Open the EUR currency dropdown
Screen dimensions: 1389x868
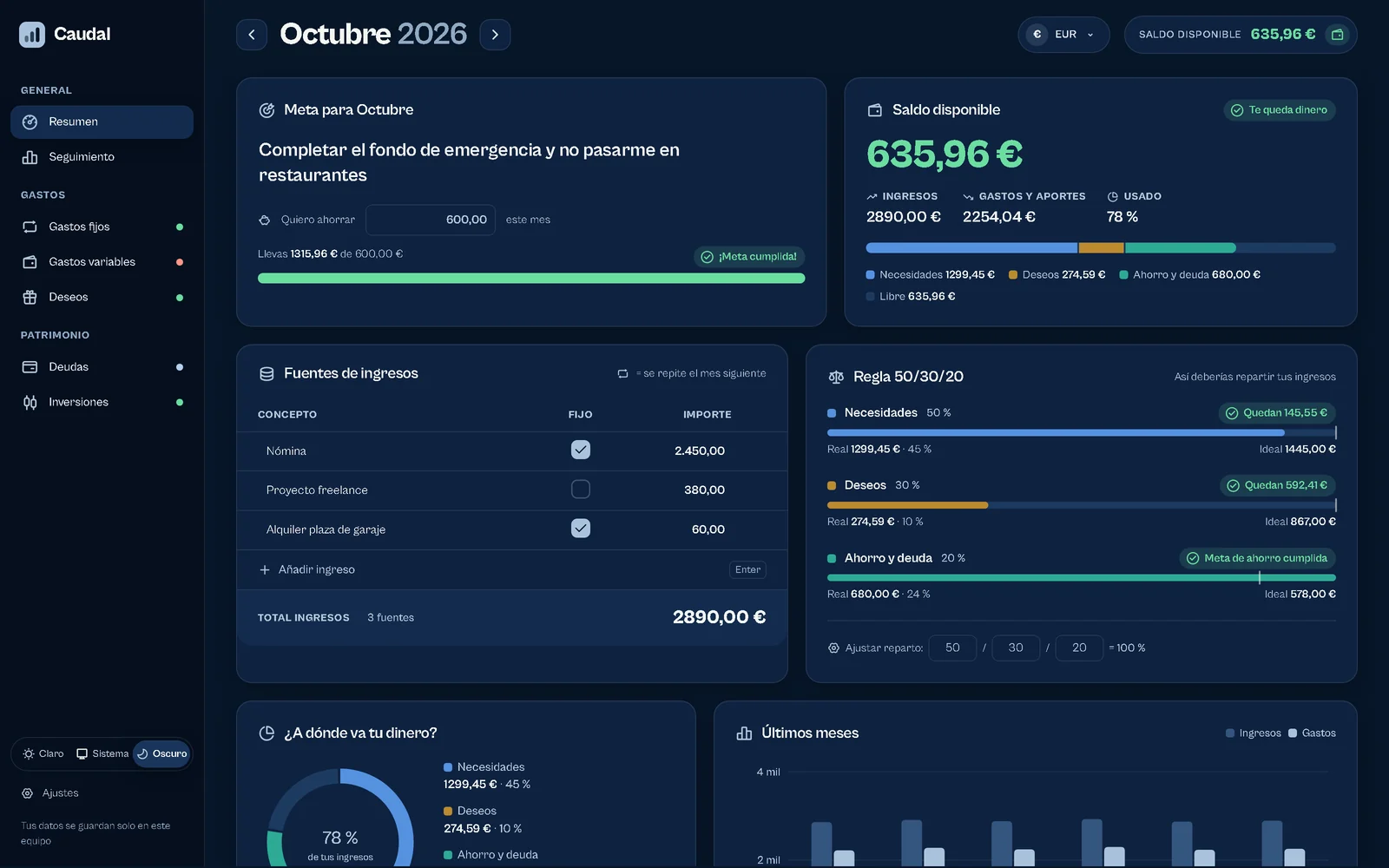pos(1063,35)
